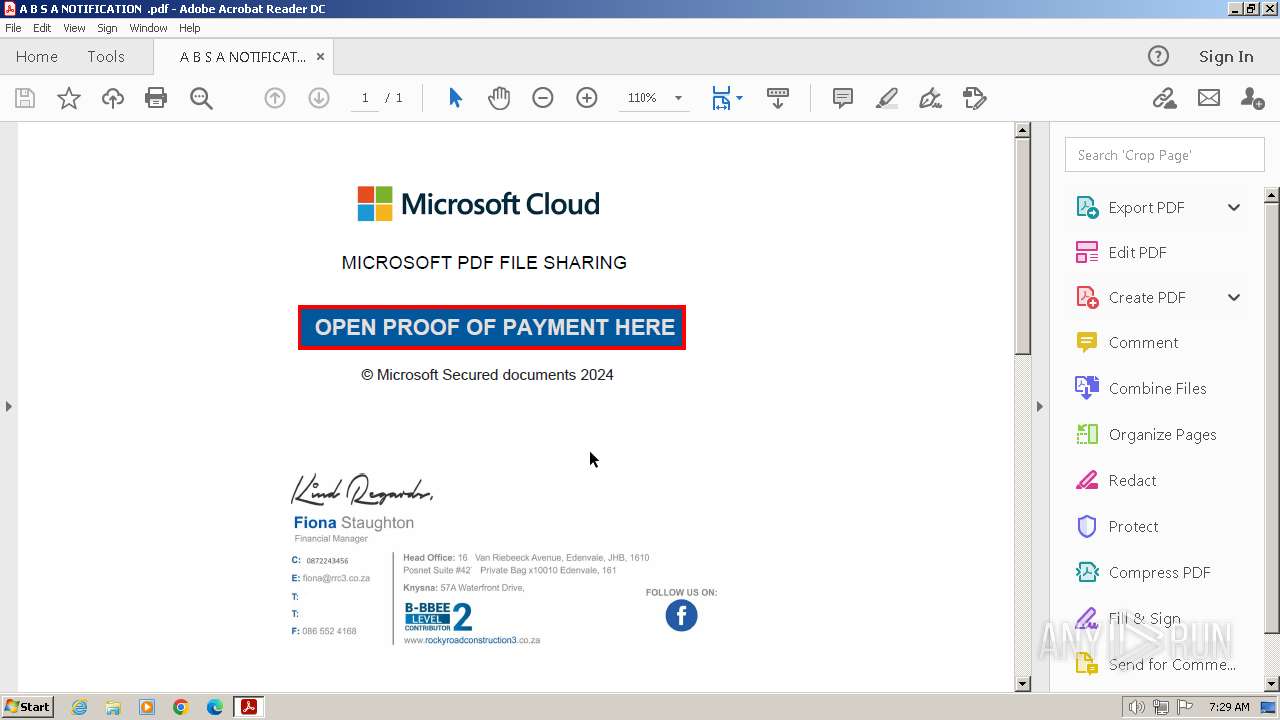Go to next page arrow
This screenshot has height=720, width=1280.
[319, 98]
